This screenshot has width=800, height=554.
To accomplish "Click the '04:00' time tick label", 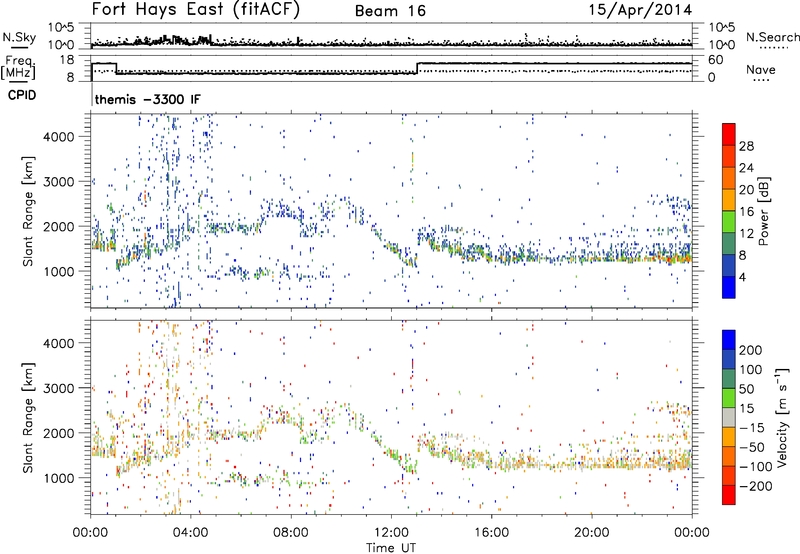I will [191, 533].
